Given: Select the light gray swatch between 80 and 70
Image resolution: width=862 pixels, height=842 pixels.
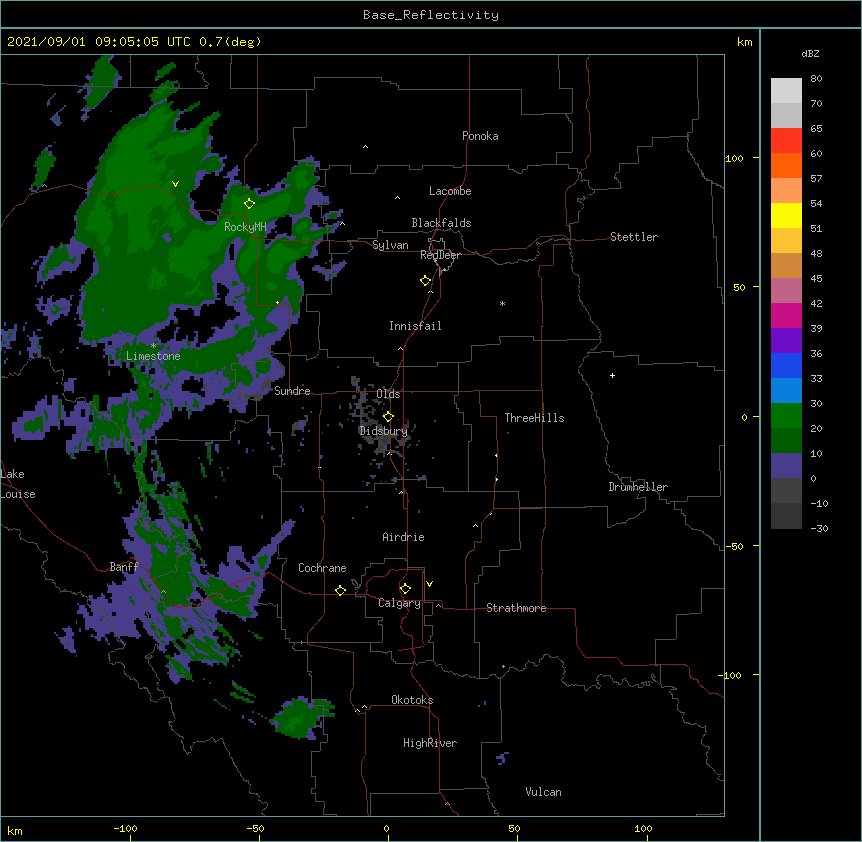Looking at the screenshot, I should [x=786, y=91].
